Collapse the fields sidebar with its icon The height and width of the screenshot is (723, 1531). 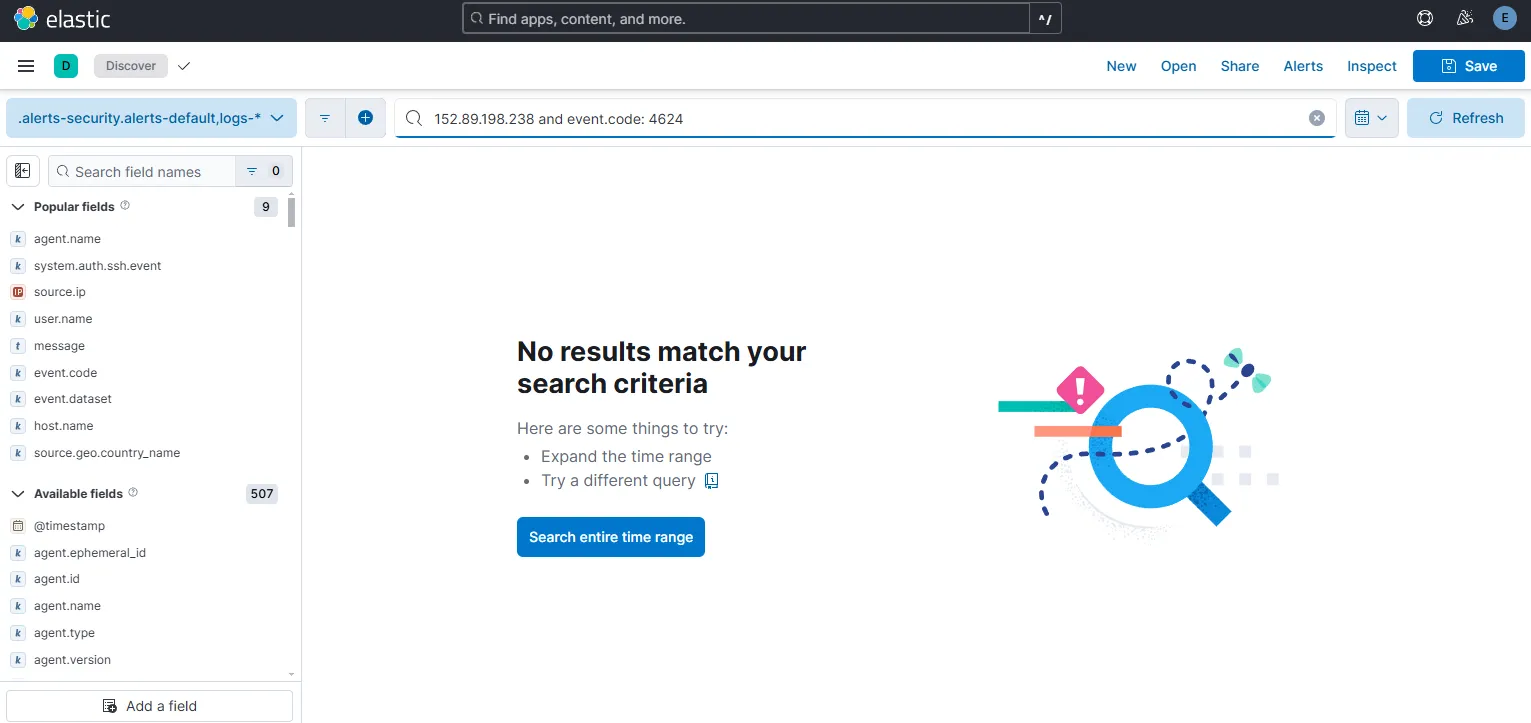pyautogui.click(x=22, y=170)
